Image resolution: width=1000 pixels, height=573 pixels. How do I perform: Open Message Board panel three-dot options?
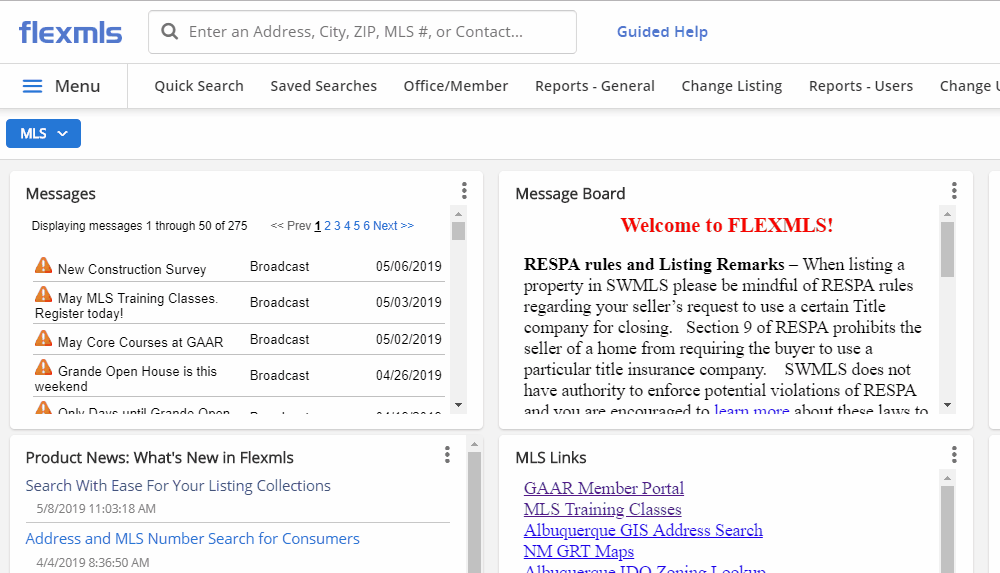(954, 191)
